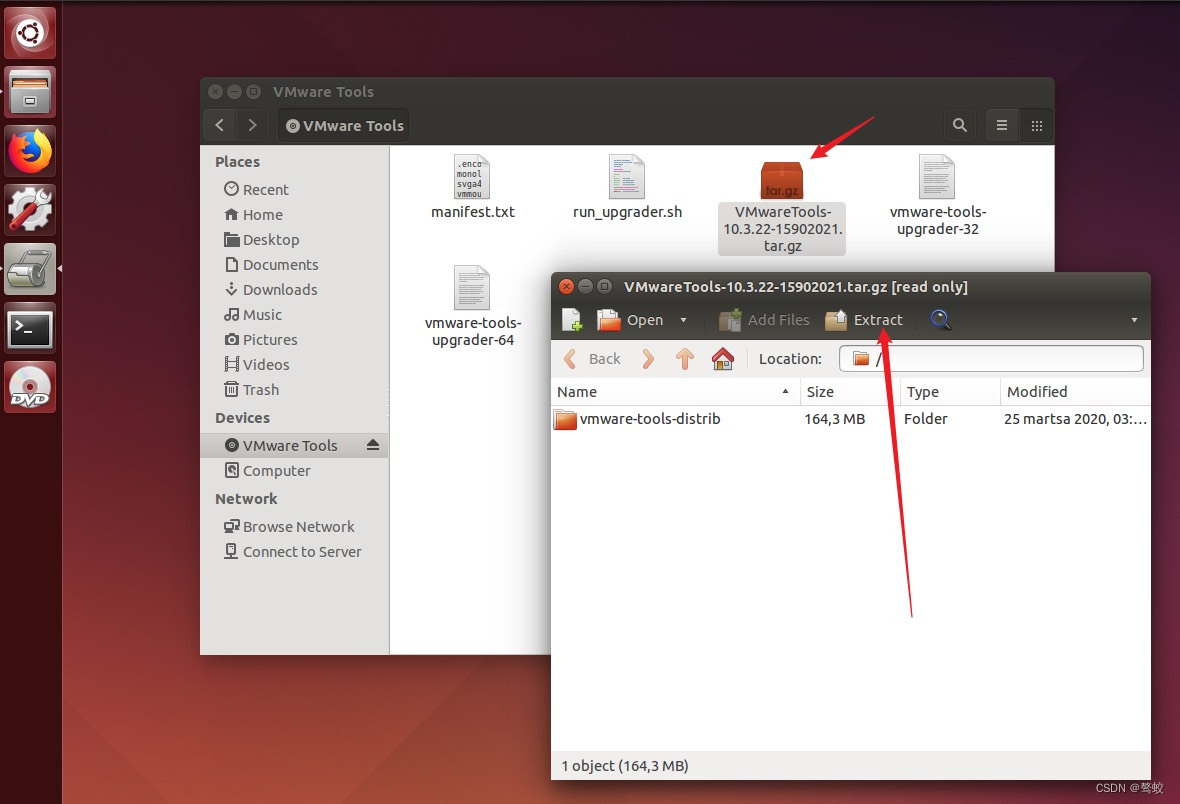Select manifest.txt file icon
Viewport: 1180px width, 804px height.
tap(472, 187)
